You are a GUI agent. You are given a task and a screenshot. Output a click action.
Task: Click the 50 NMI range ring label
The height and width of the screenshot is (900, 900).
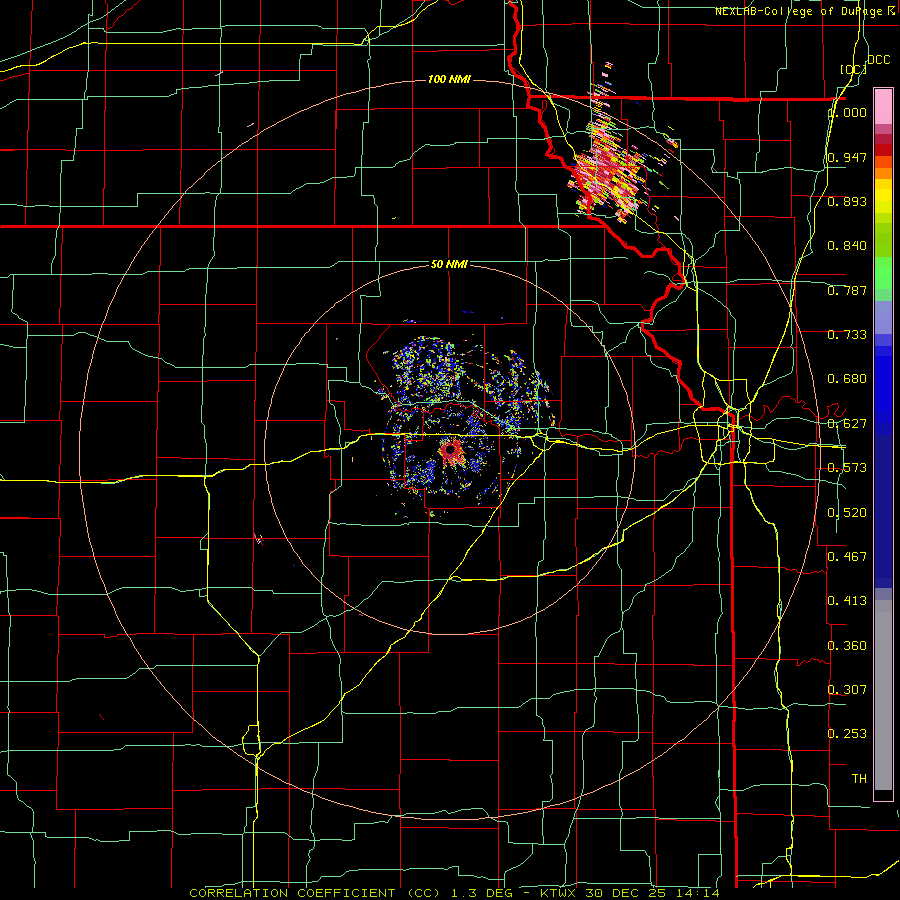449,265
